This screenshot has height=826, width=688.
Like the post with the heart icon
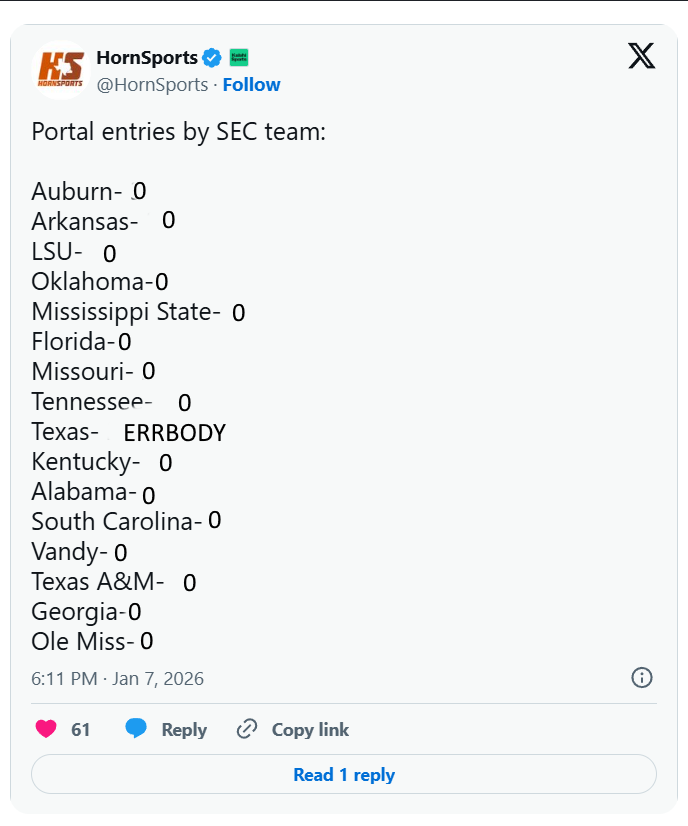coord(46,729)
